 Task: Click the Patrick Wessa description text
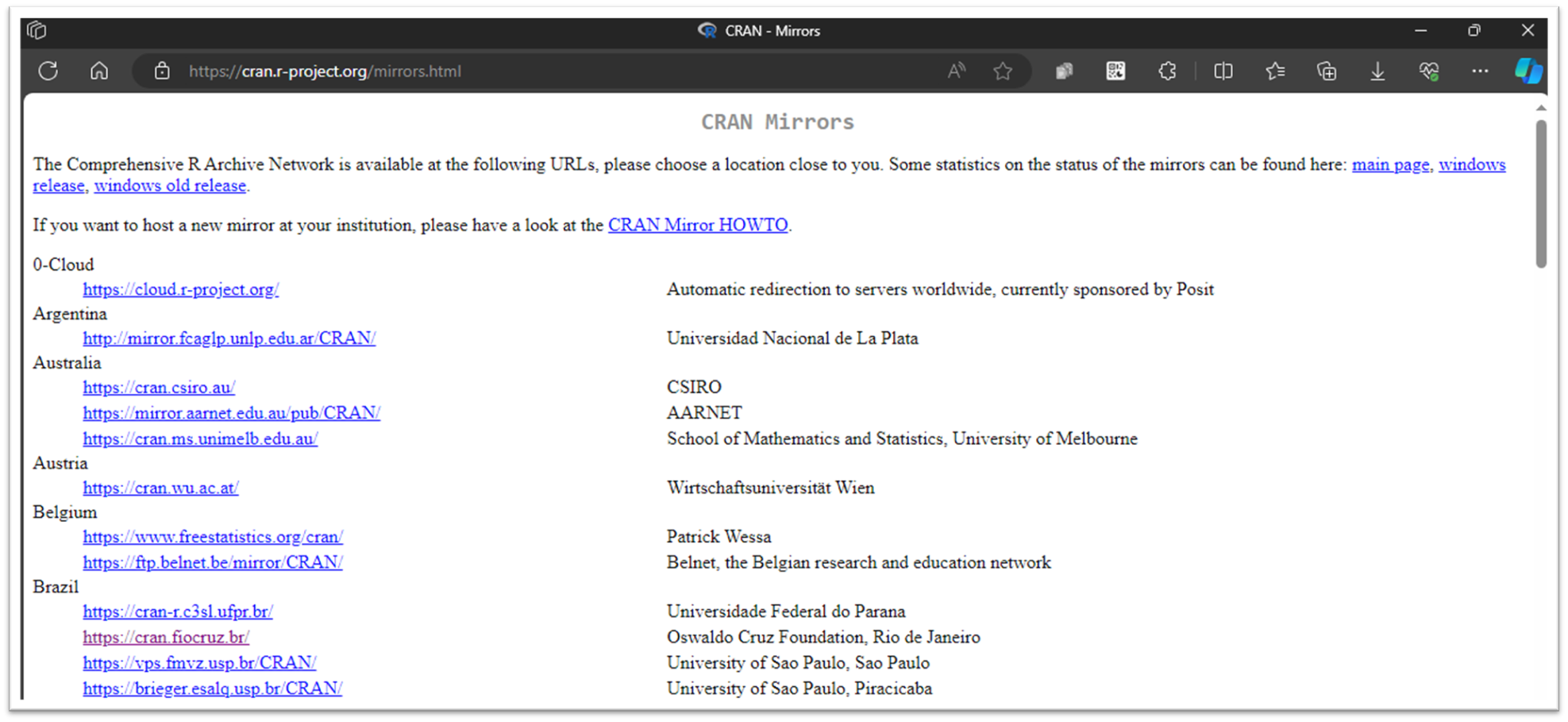[719, 537]
